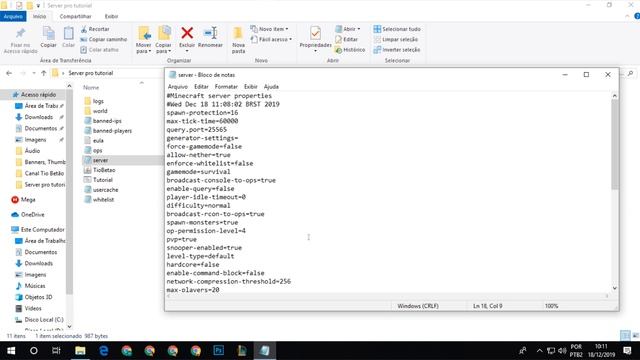The width and height of the screenshot is (640, 360).
Task: Click Copiar caminho in the ribbon
Action: [104, 39]
